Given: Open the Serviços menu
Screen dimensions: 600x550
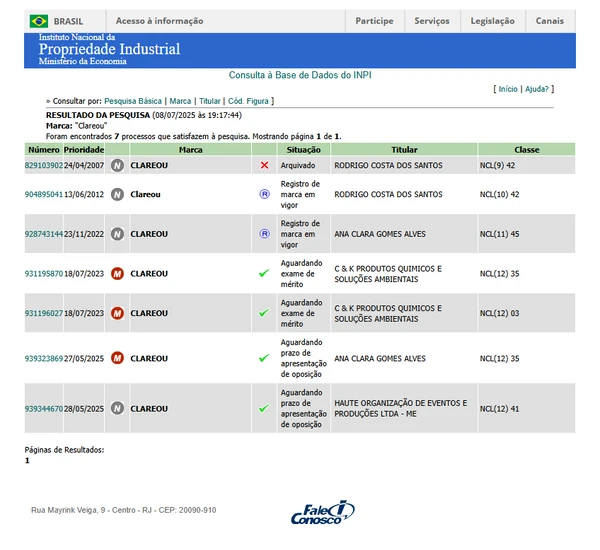Looking at the screenshot, I should (x=432, y=21).
